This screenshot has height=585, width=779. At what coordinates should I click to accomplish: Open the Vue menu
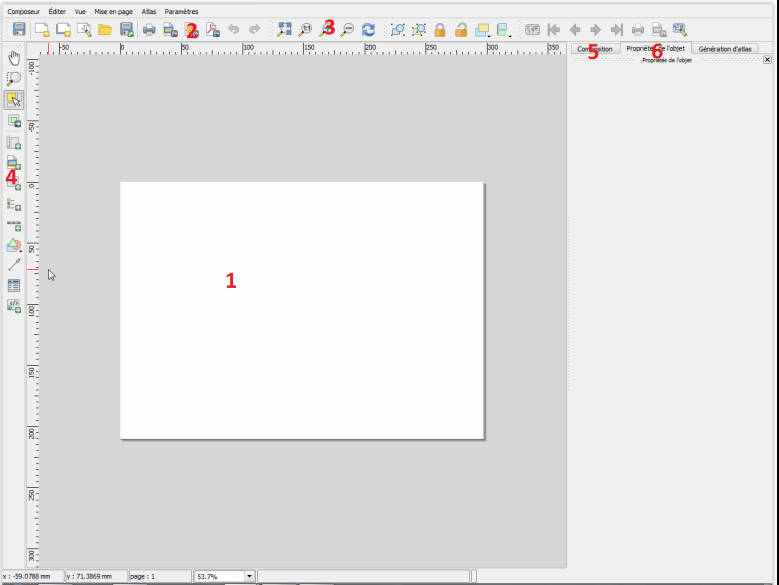click(80, 11)
